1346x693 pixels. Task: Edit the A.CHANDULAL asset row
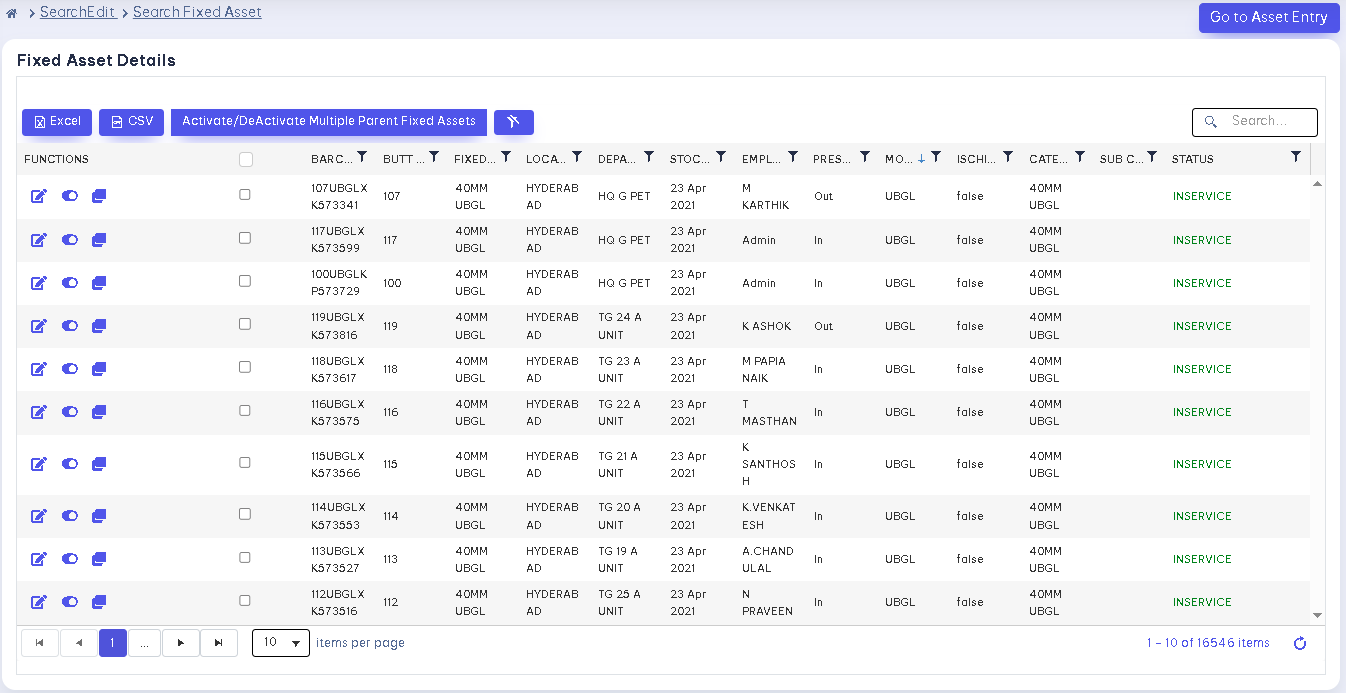[39, 559]
